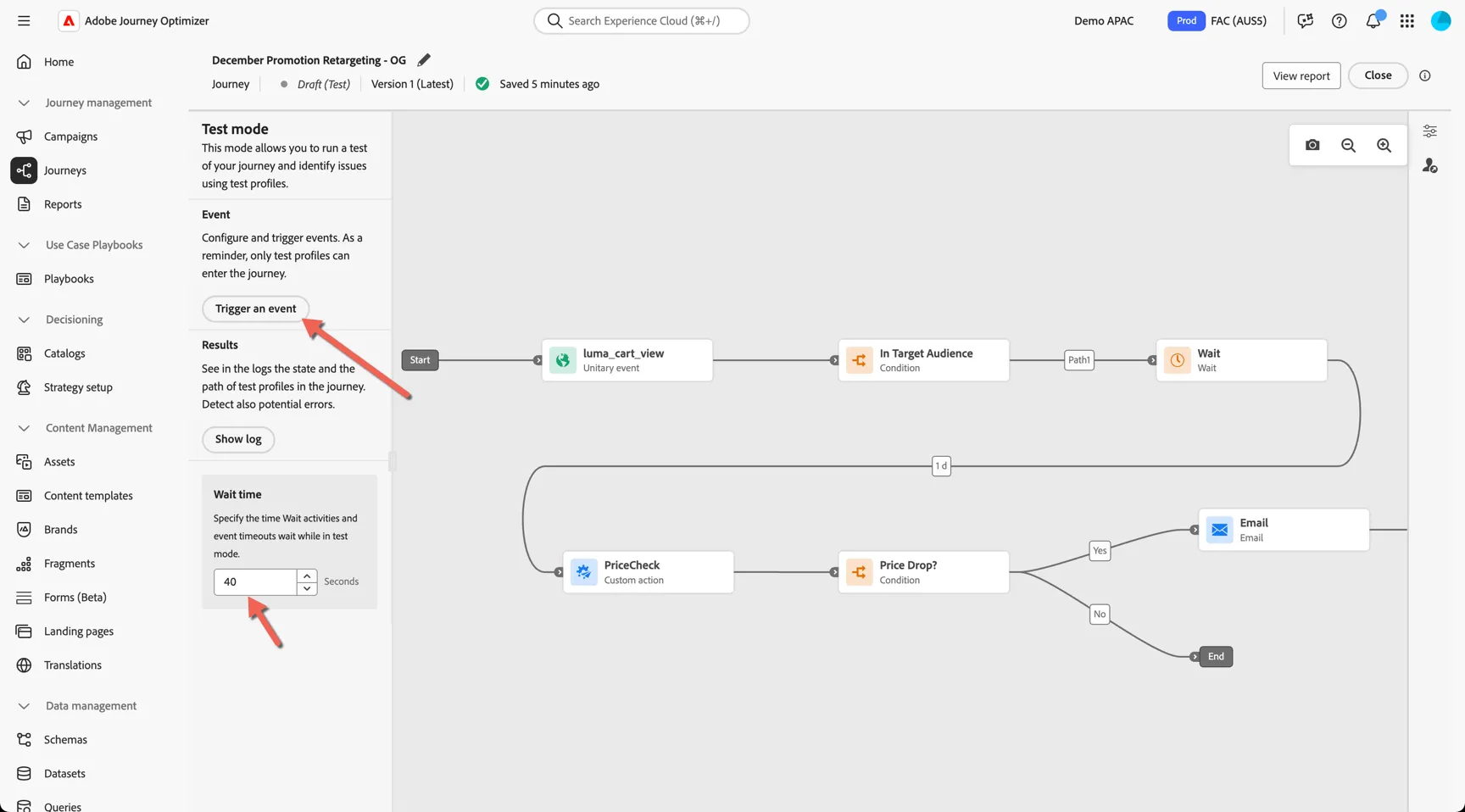Click the Yes branch label

click(x=1100, y=551)
